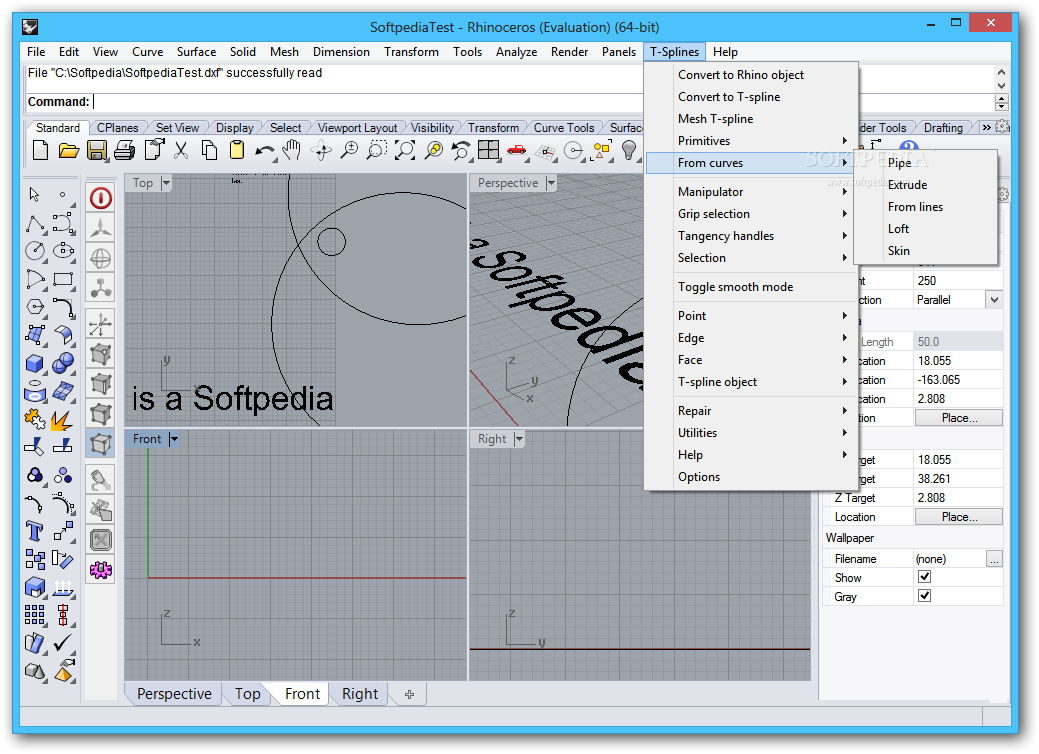Select the arrow pointer tool
Screen dimensions: 1039x754
(34, 194)
